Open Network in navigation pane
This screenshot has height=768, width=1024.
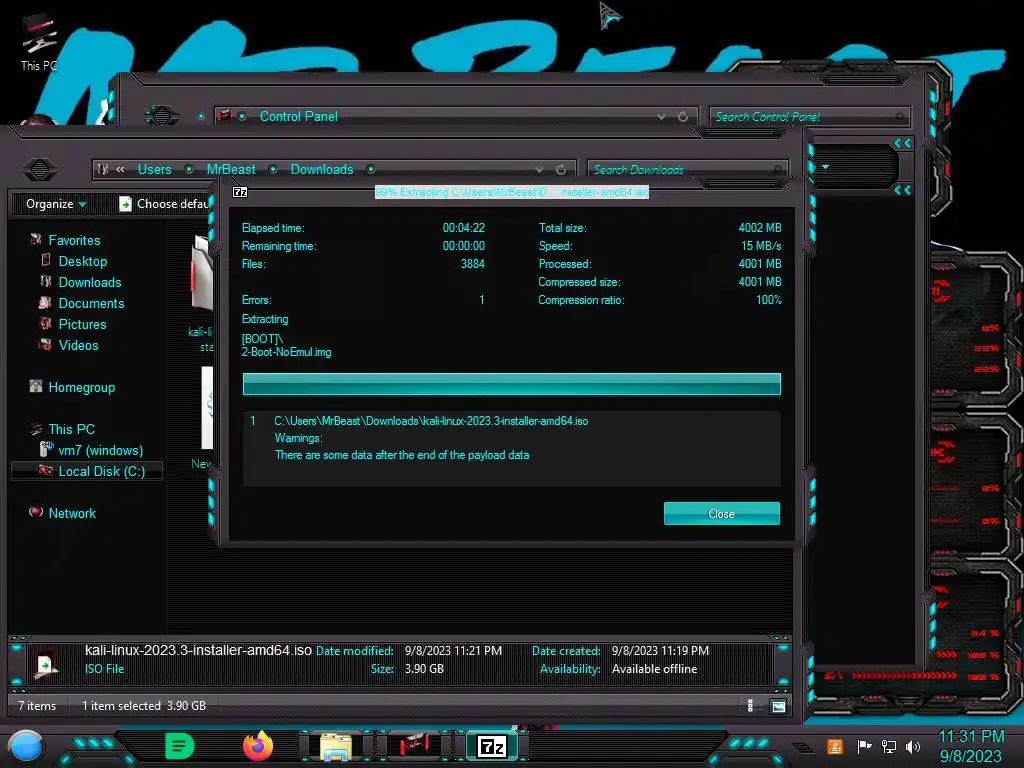(x=72, y=513)
